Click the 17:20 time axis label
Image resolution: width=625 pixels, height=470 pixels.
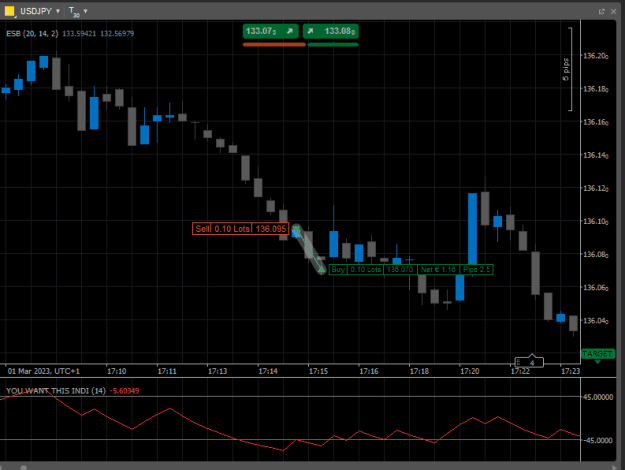(470, 371)
